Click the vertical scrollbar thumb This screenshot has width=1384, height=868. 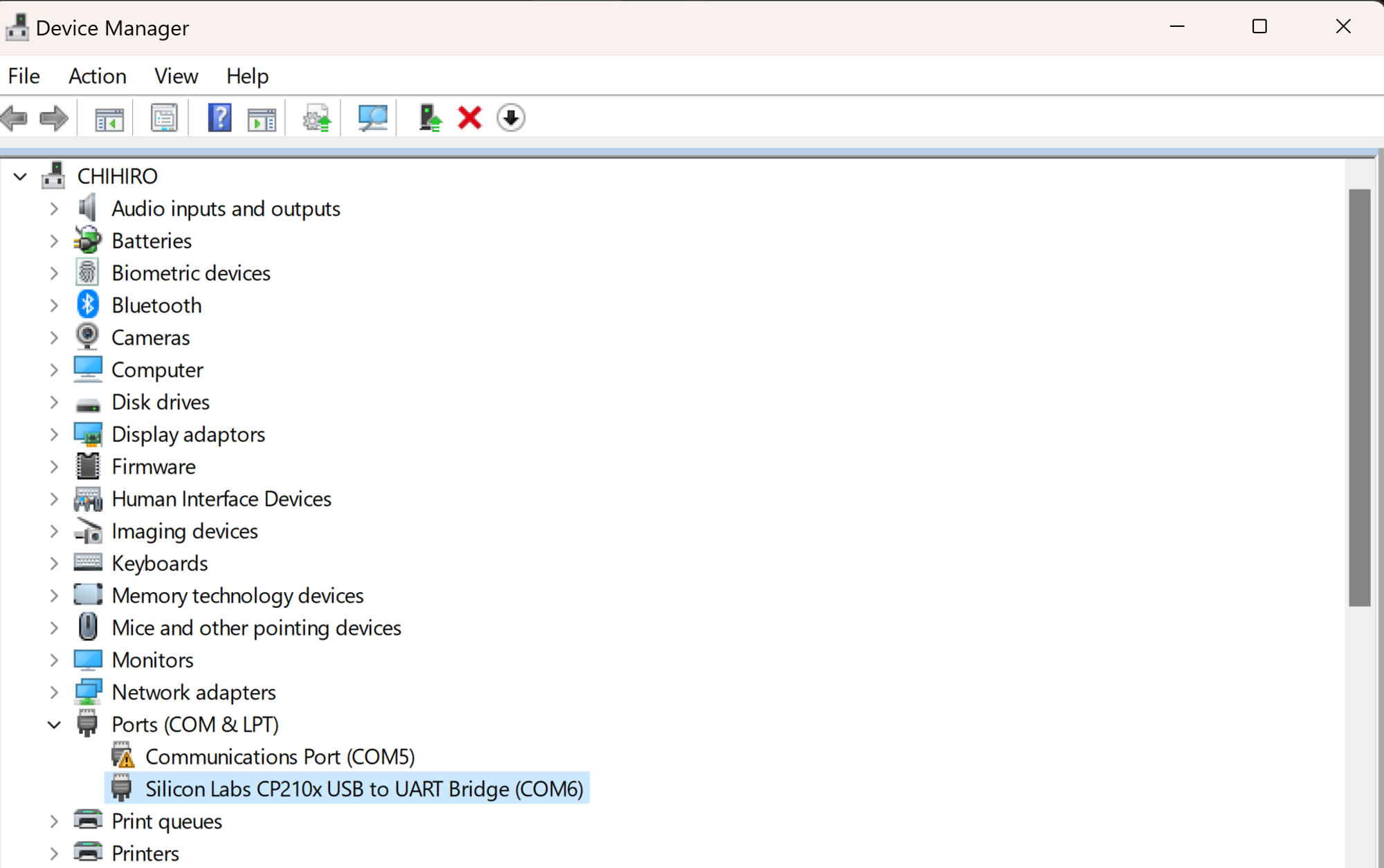[x=1359, y=398]
